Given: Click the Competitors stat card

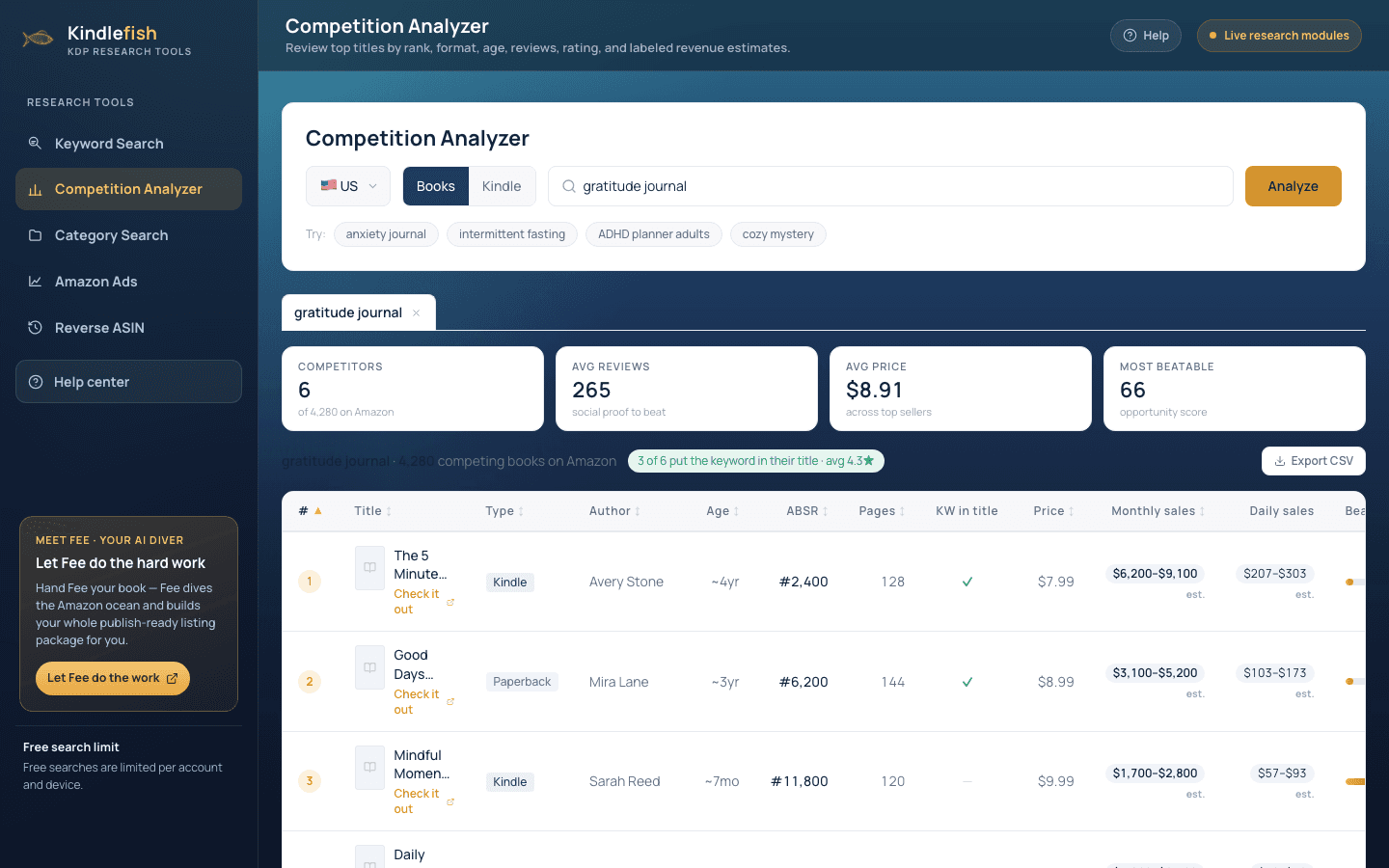Looking at the screenshot, I should [413, 389].
